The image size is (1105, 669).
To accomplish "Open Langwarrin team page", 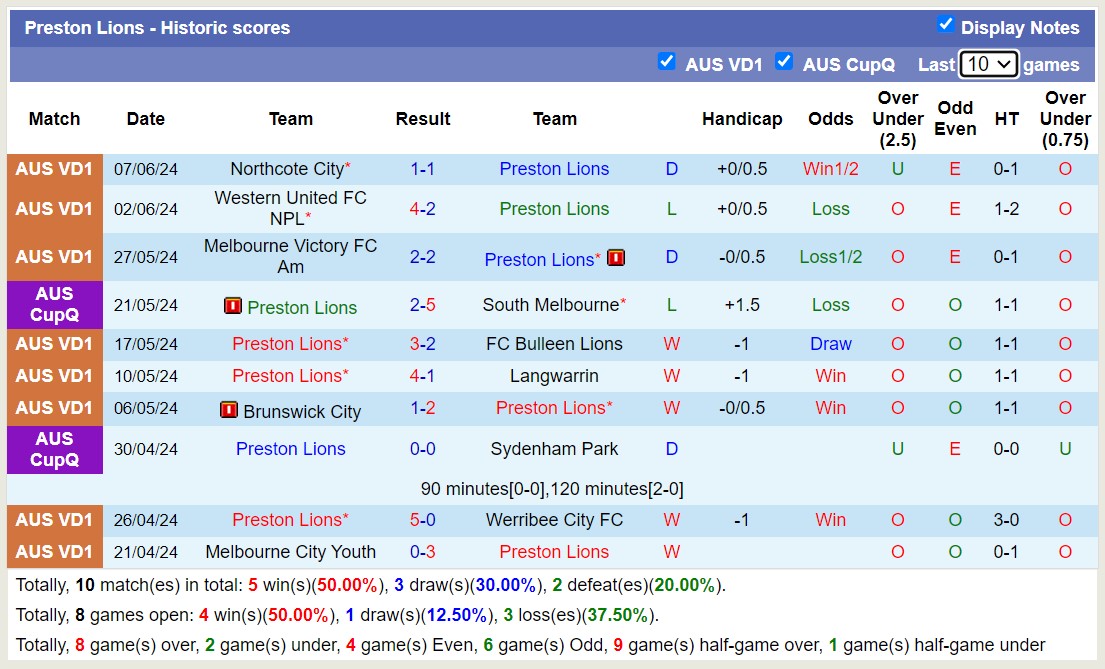I will point(554,376).
